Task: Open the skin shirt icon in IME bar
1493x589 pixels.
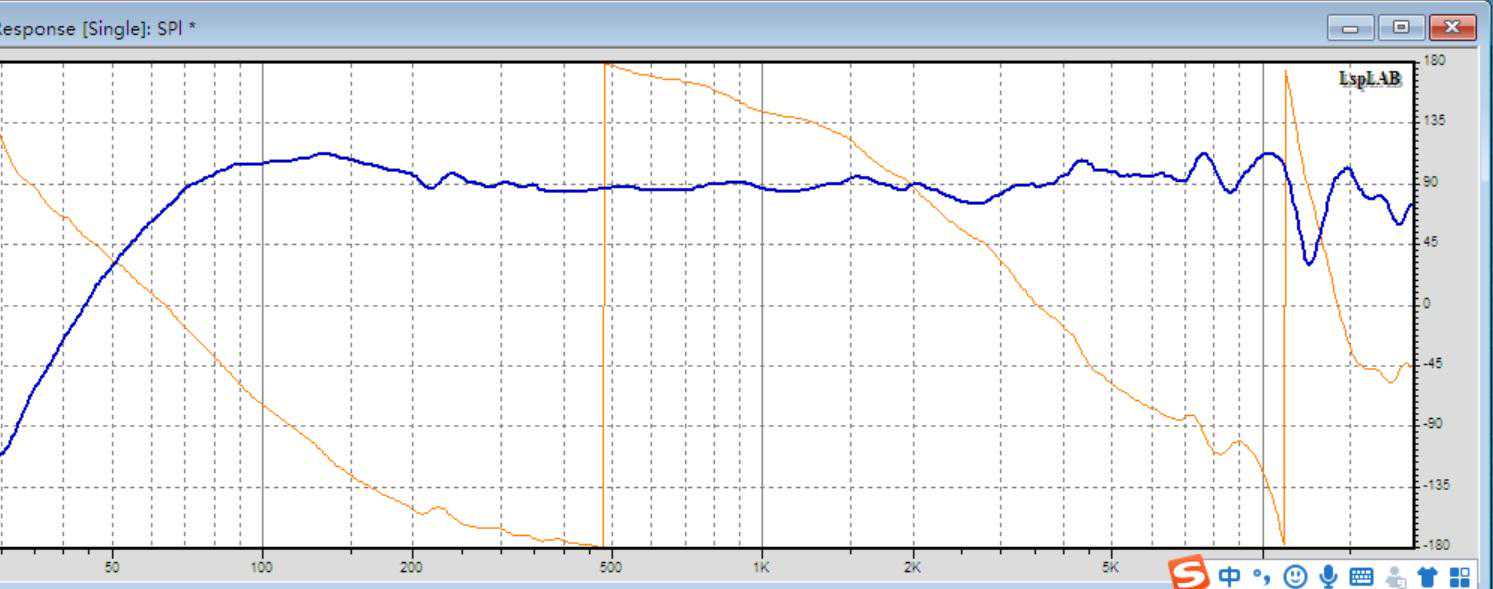Action: [x=1427, y=576]
